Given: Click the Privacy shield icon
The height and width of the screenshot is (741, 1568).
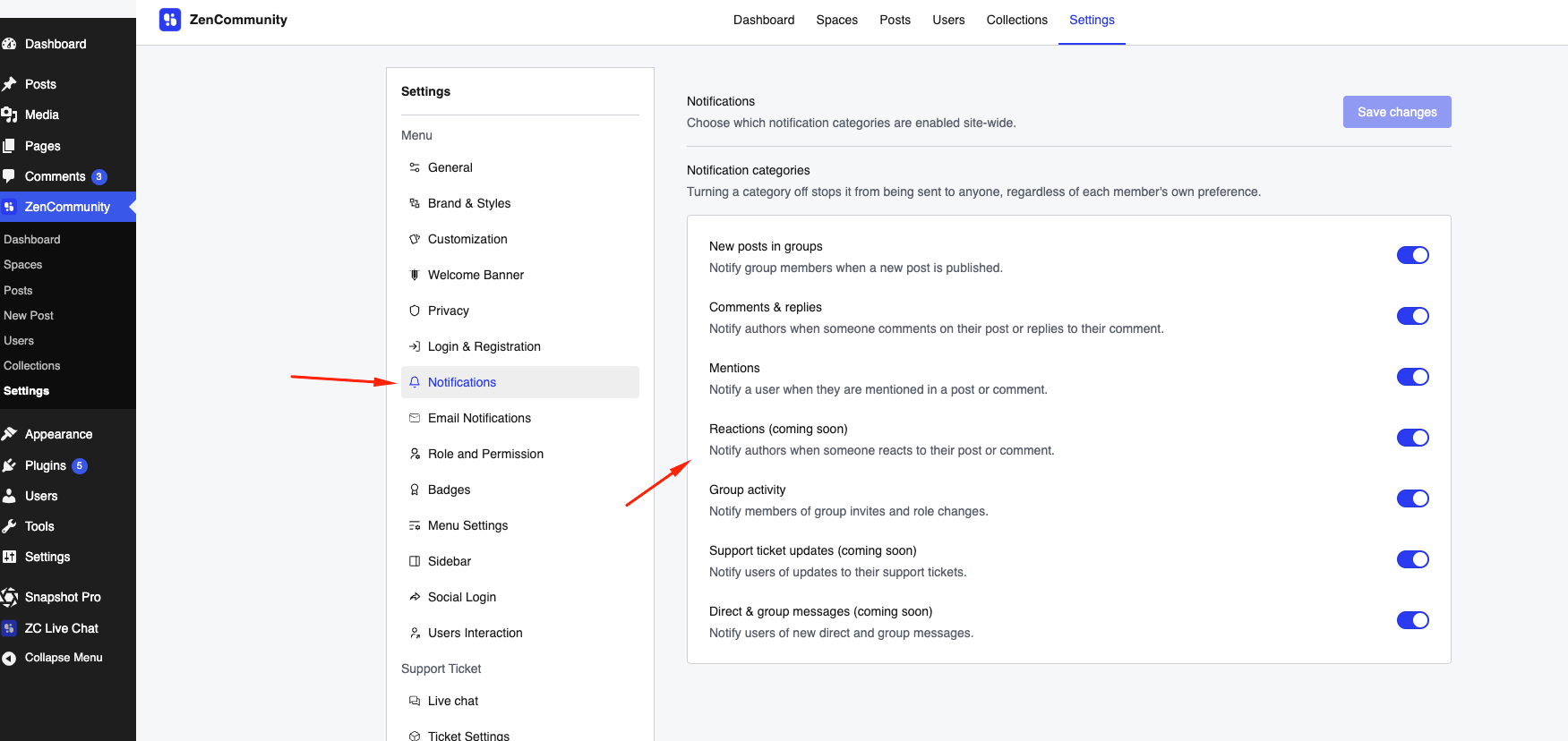Looking at the screenshot, I should [x=415, y=311].
